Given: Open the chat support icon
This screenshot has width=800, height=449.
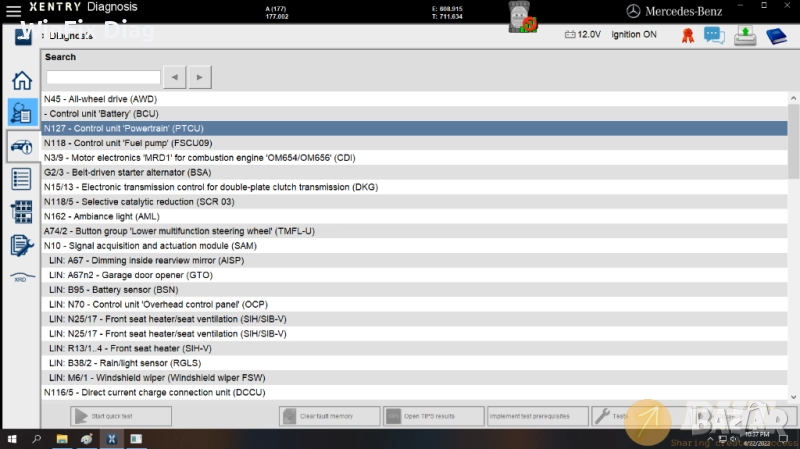Looking at the screenshot, I should (714, 35).
